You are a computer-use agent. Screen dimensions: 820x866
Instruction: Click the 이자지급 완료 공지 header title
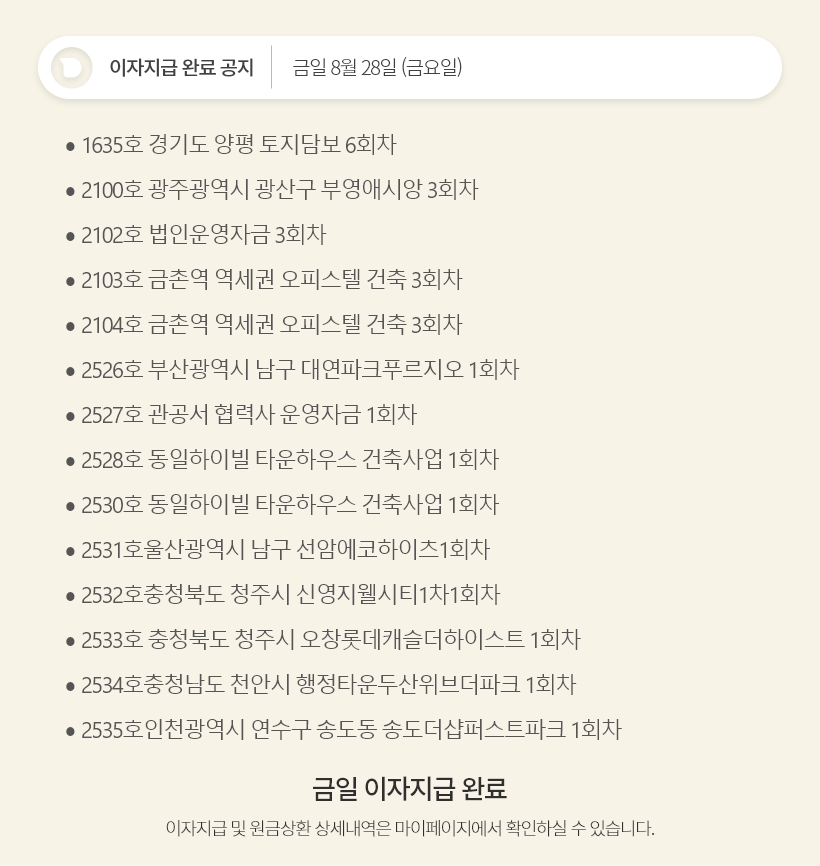pyautogui.click(x=181, y=68)
